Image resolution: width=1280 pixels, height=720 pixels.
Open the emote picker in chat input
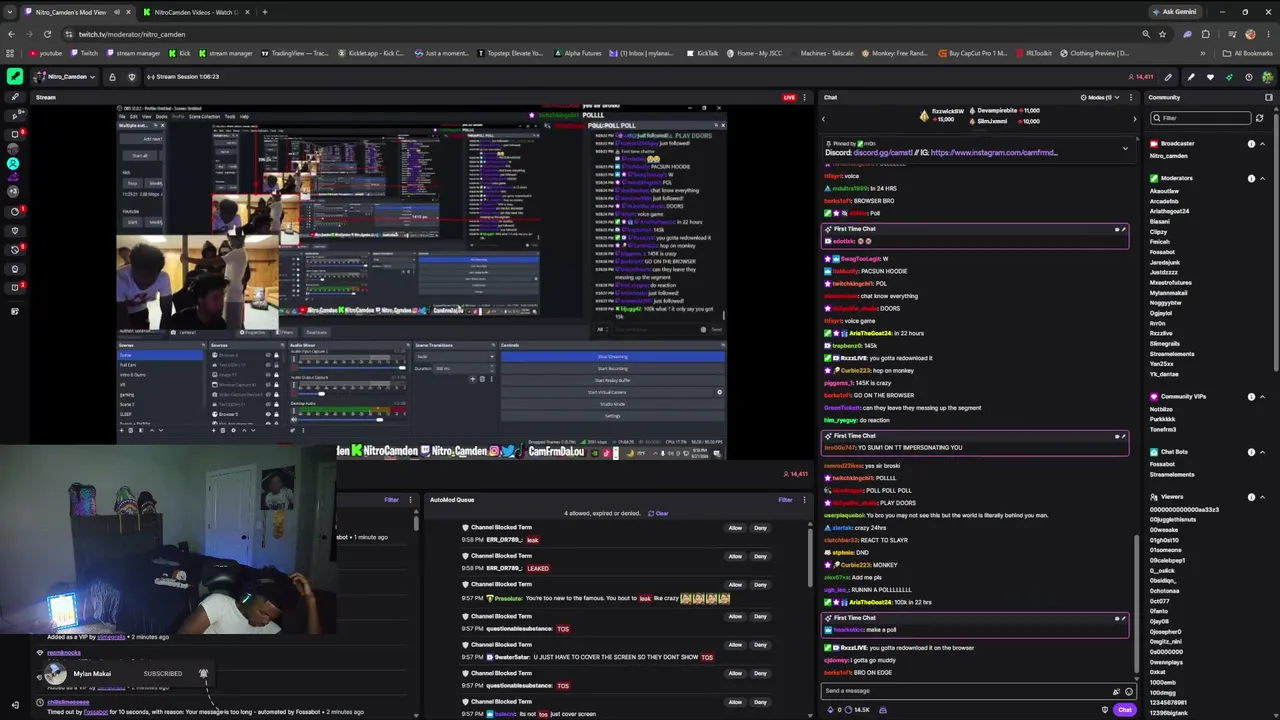coord(1129,691)
